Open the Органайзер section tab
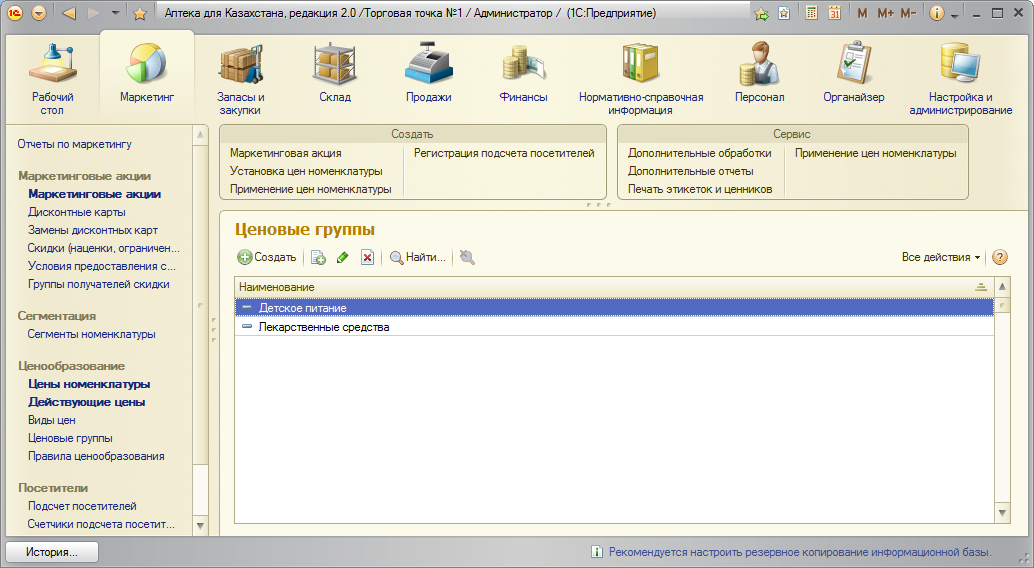The height and width of the screenshot is (568, 1034). [853, 74]
